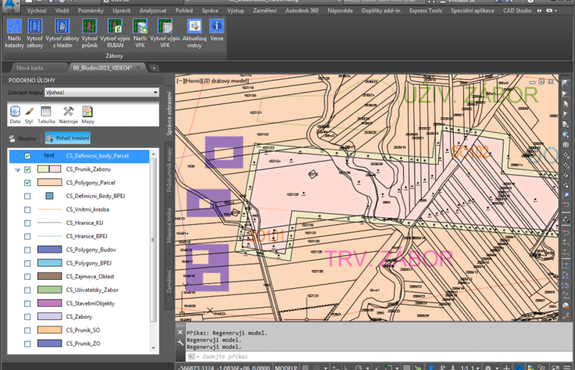
Task: Open the Autodesk 360 ribbon tab
Action: click(x=302, y=11)
